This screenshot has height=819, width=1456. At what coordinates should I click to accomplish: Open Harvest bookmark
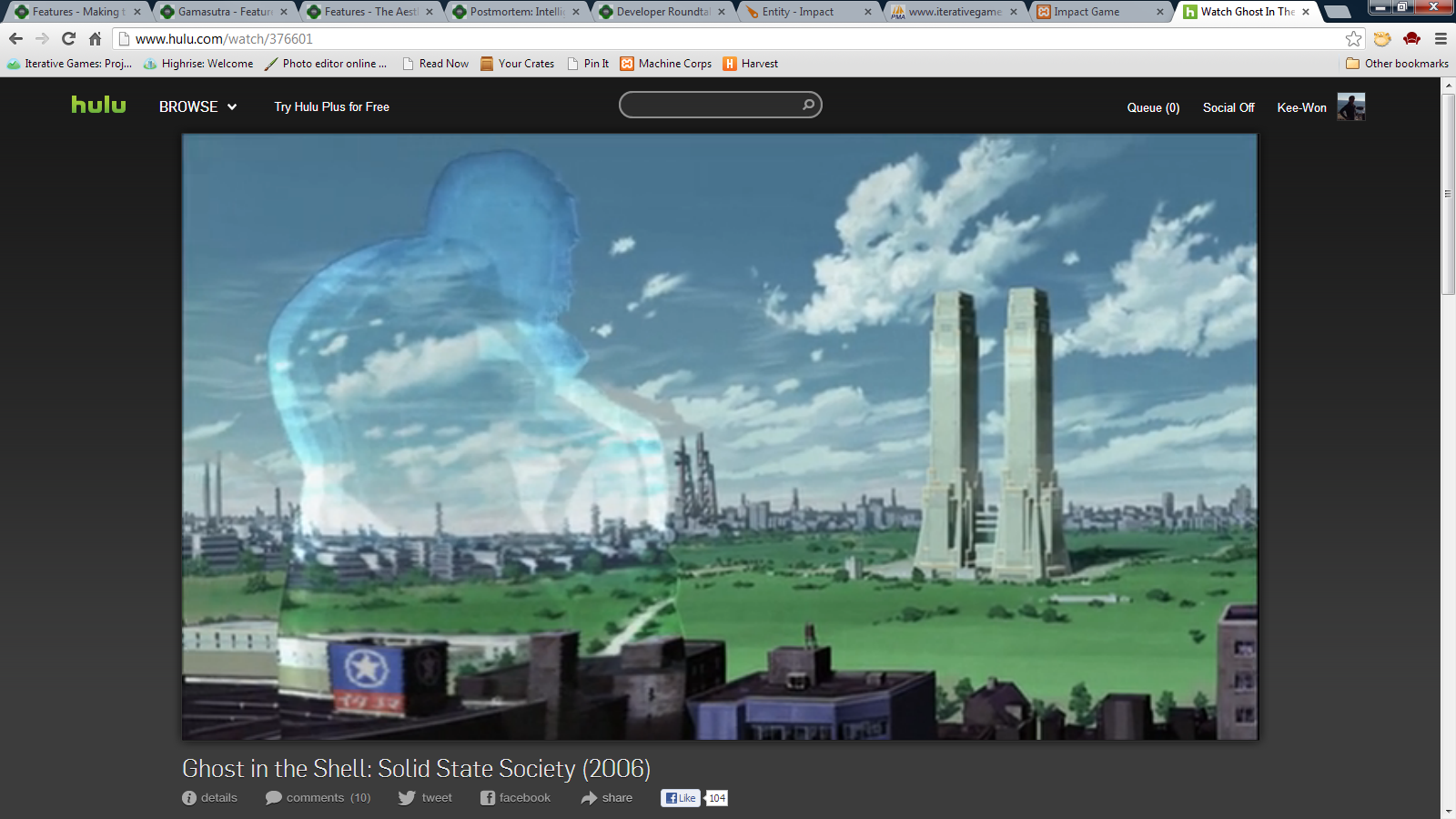click(x=751, y=64)
